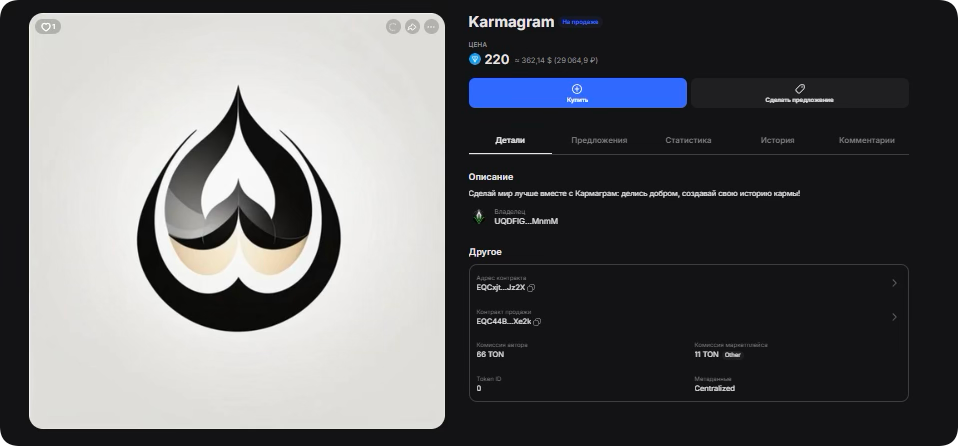Open the three-dots more options menu
This screenshot has width=958, height=446.
click(431, 27)
